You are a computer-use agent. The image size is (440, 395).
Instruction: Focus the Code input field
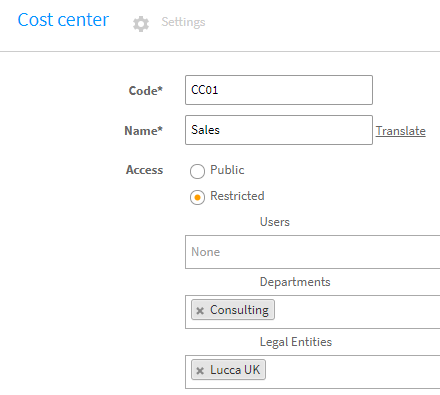(279, 90)
